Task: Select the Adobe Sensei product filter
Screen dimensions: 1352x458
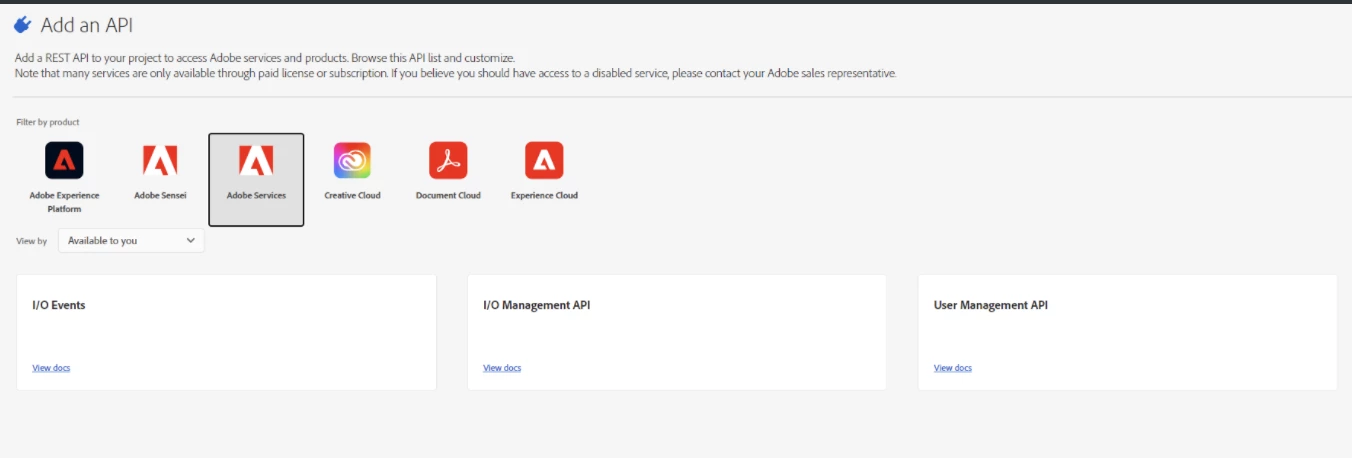Action: pyautogui.click(x=160, y=160)
